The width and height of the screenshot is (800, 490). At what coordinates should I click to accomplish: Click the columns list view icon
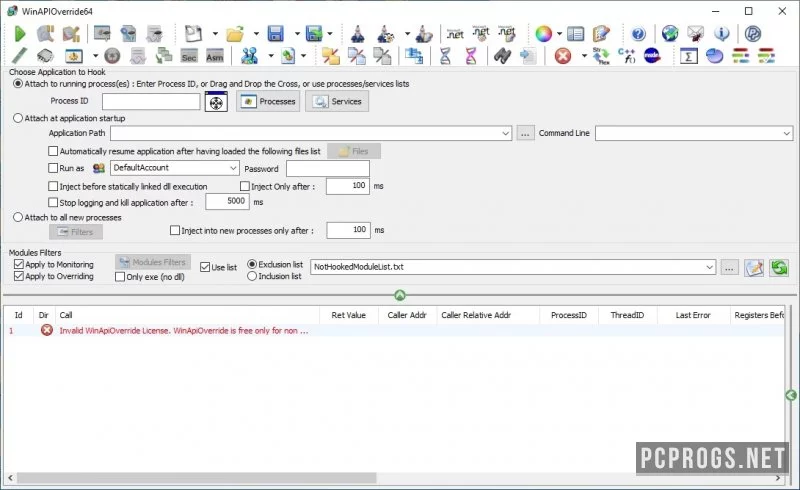(576, 34)
